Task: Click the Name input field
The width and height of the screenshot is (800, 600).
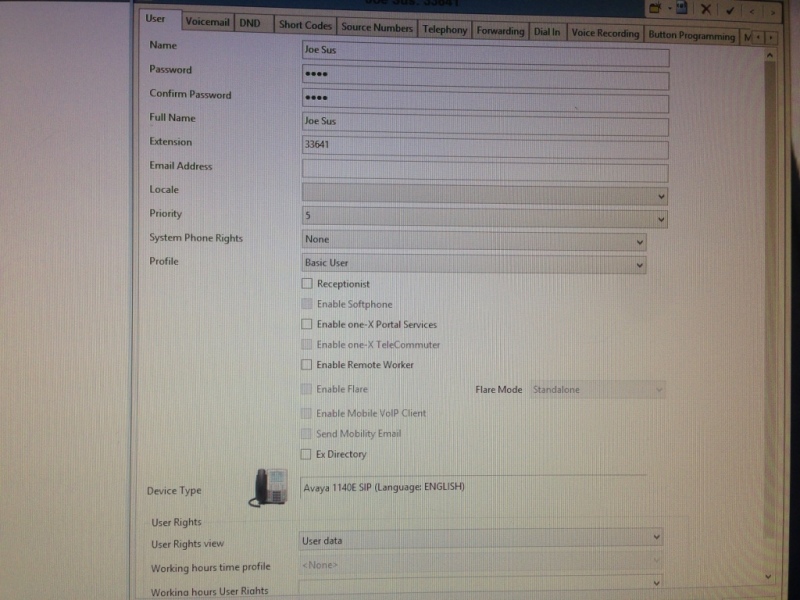Action: (485, 54)
